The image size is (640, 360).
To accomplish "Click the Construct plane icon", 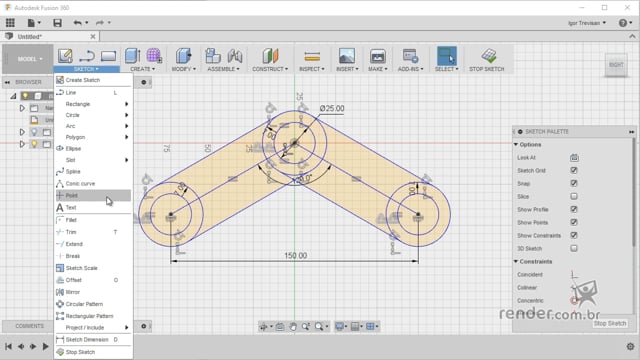I will click(270, 56).
